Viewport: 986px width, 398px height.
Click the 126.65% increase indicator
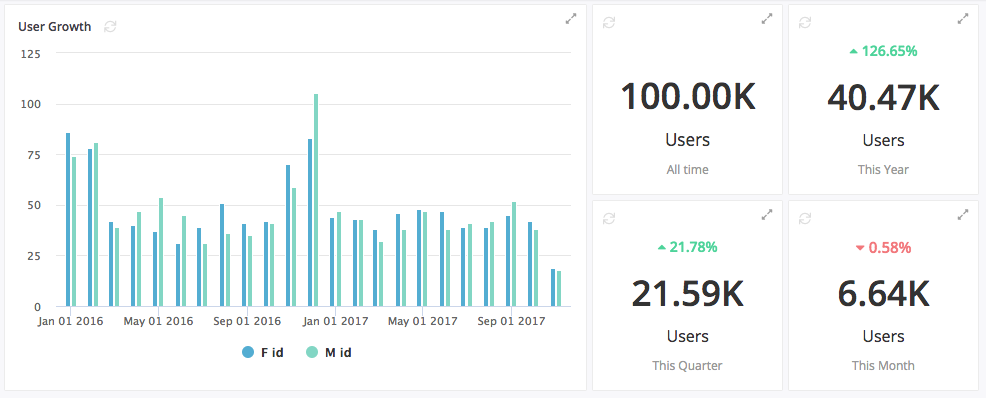click(884, 51)
